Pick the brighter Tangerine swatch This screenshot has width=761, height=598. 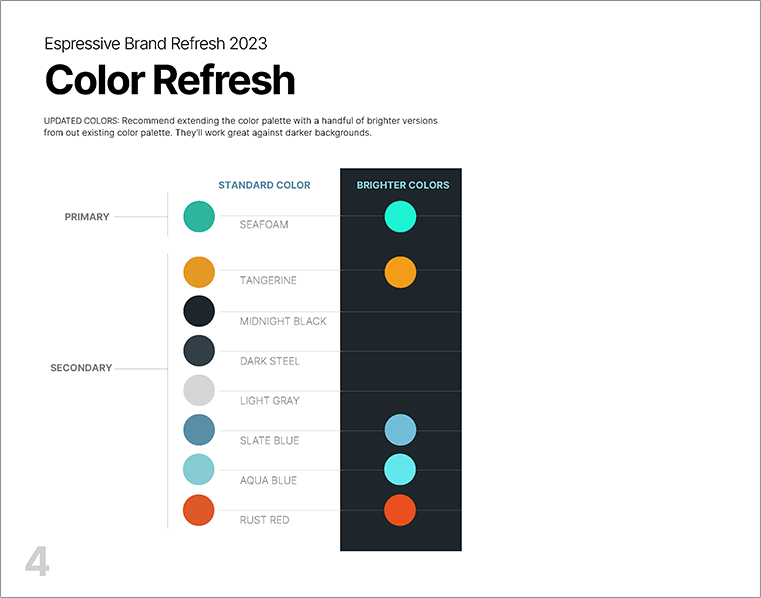(x=400, y=272)
